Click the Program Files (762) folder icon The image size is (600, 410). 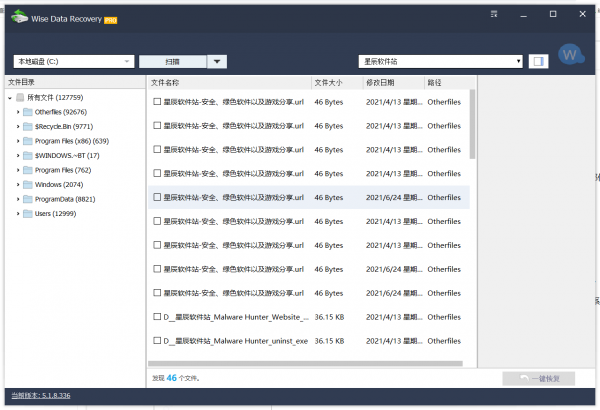pos(28,170)
